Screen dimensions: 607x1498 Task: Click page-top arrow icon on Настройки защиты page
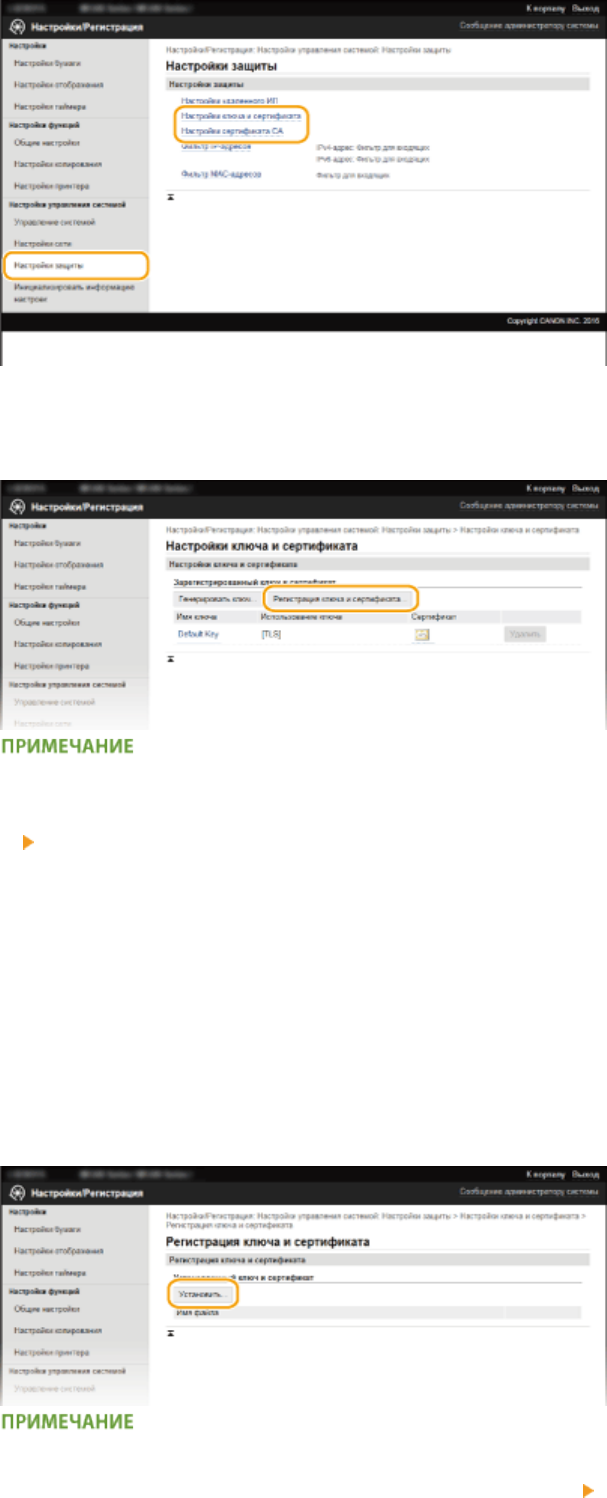pyautogui.click(x=170, y=196)
